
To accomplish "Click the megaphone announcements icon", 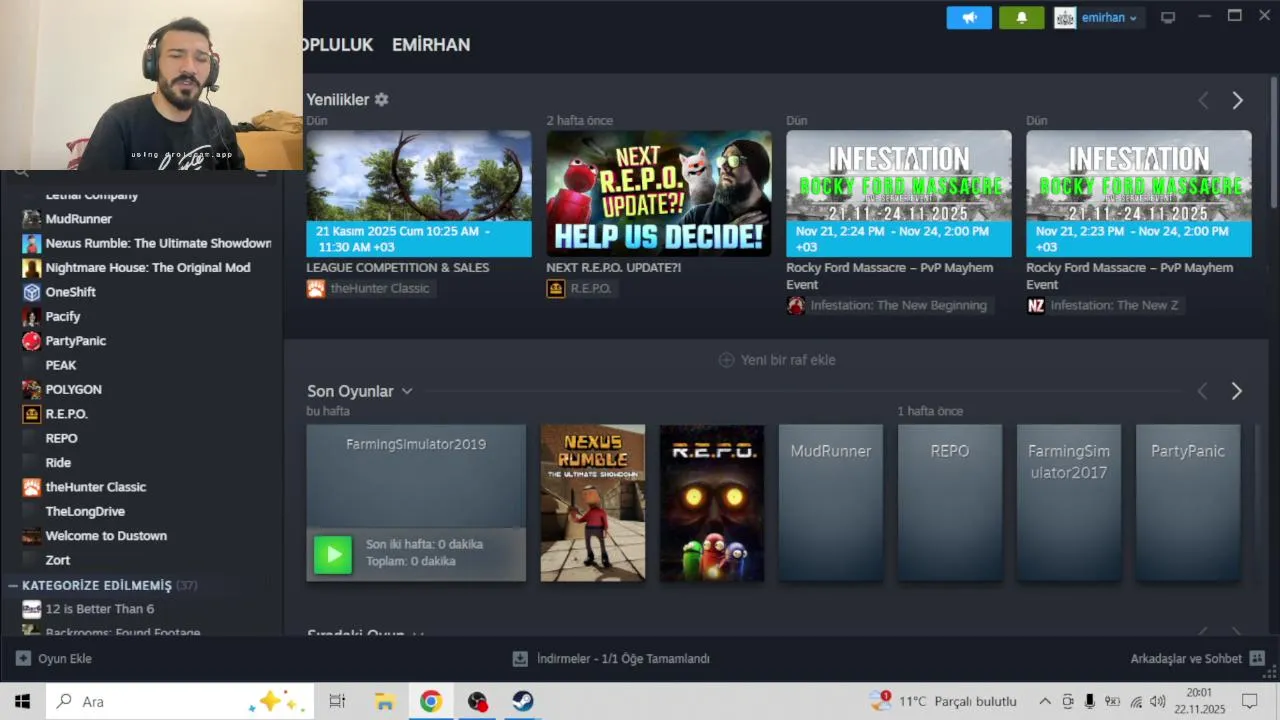I will pos(969,18).
